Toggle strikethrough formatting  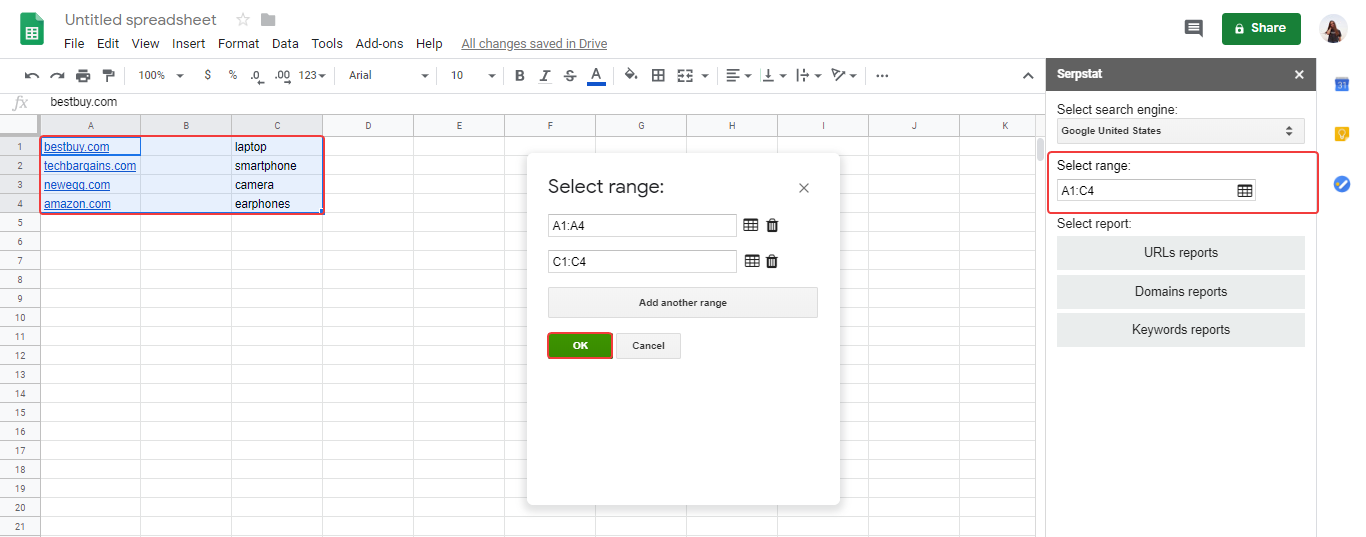coord(570,76)
